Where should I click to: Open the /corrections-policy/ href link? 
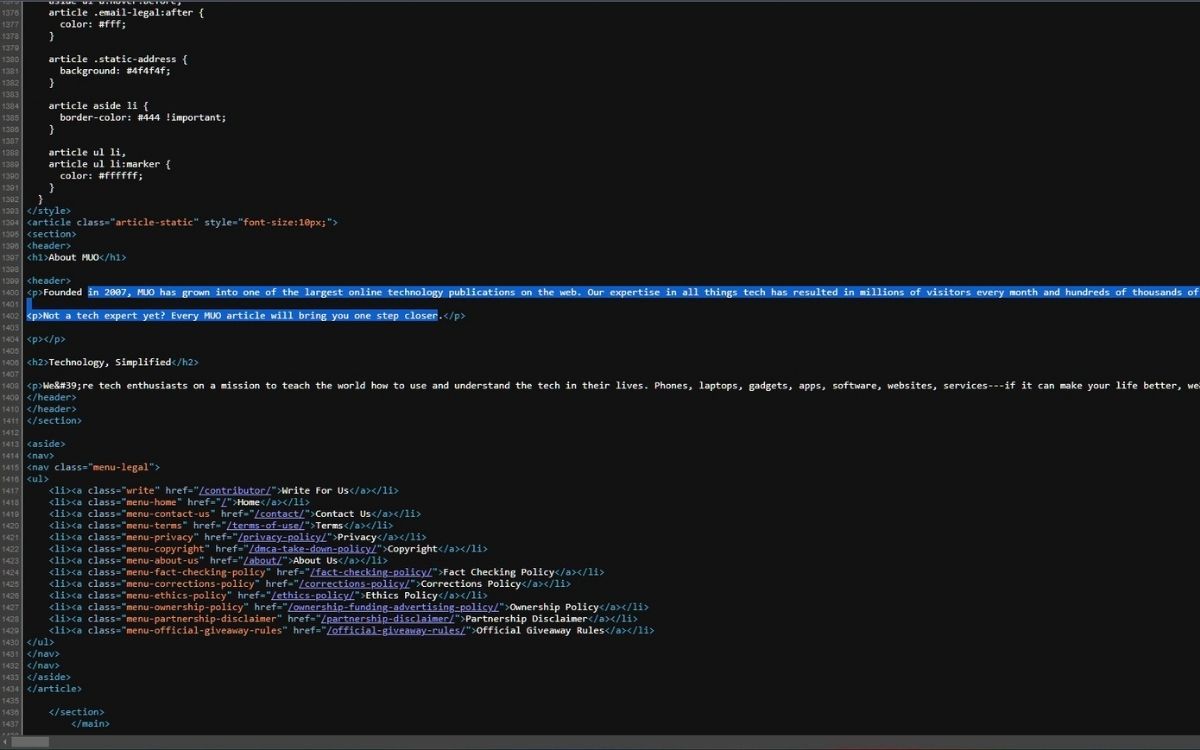[353, 584]
